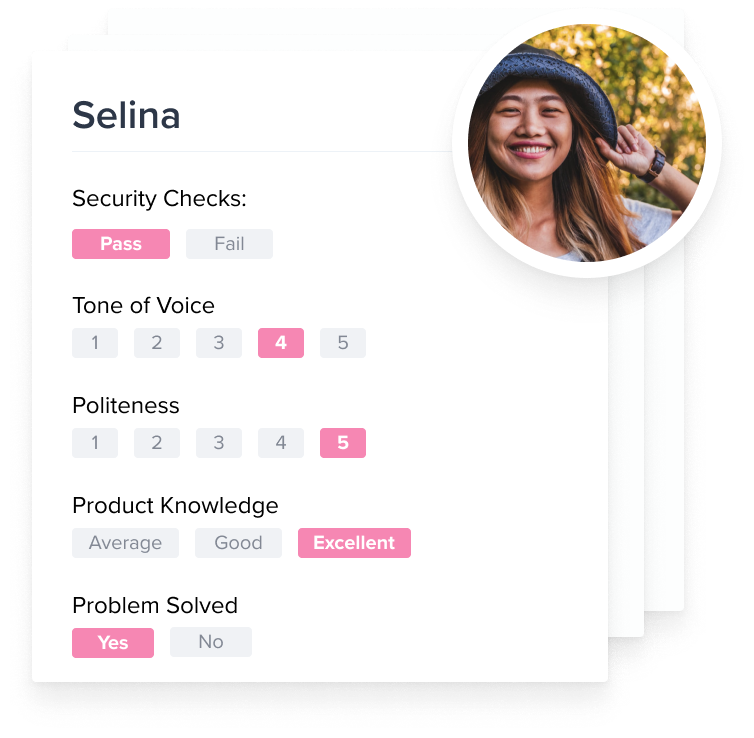Screen dimensions: 754x738
Task: Click the Selina name heading
Action: tap(126, 115)
